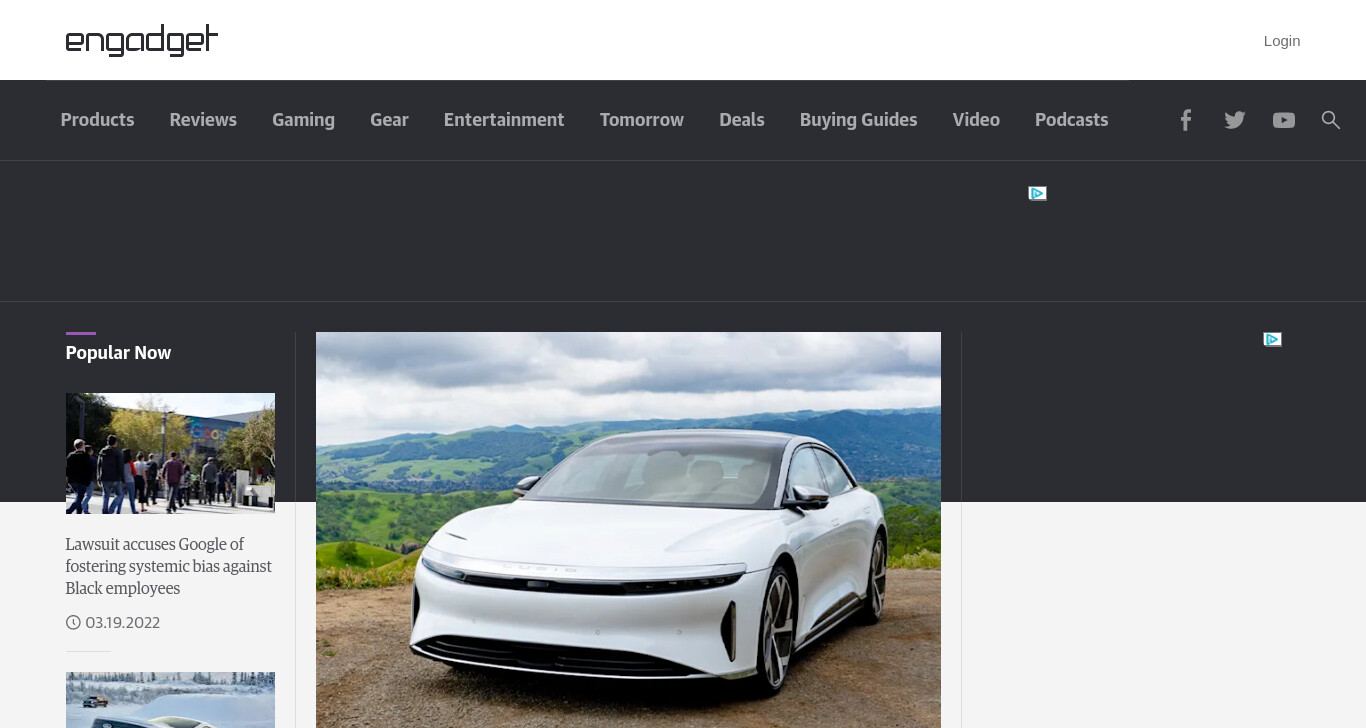Click the Google campus crowd thumbnail
Screen dimensions: 1366x728
(x=170, y=453)
